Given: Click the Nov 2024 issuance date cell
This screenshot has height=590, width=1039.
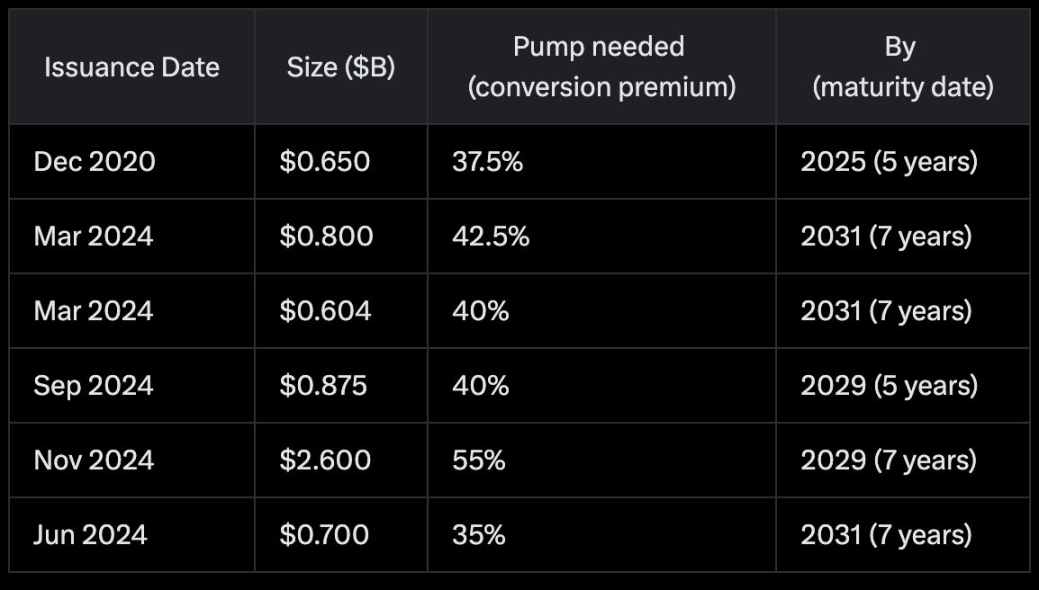Looking at the screenshot, I should 94,460.
